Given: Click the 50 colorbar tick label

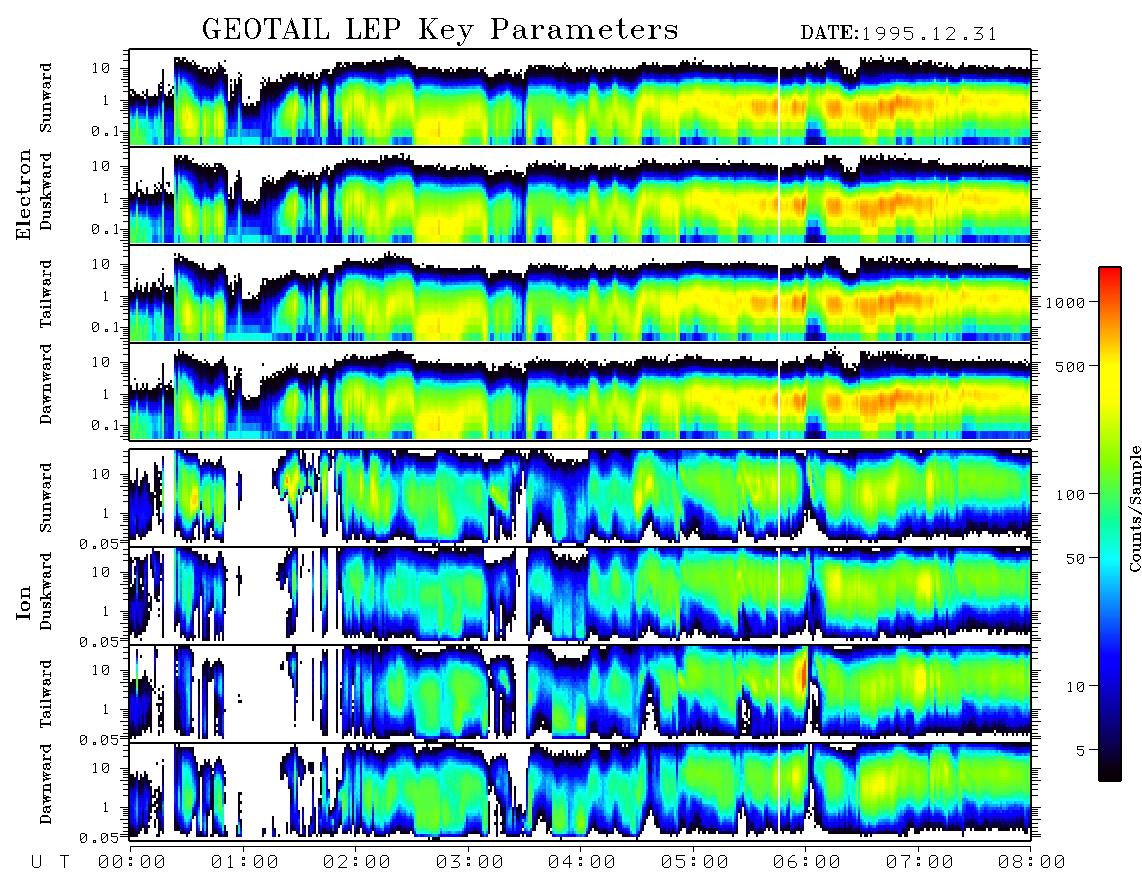Looking at the screenshot, I should tap(1075, 559).
